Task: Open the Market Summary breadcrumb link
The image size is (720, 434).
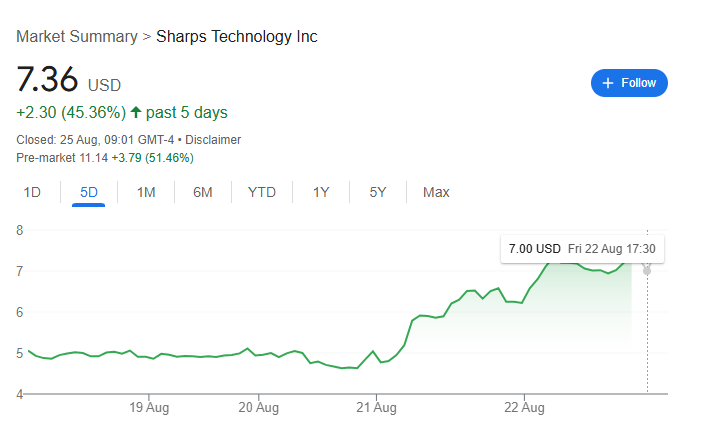Action: pyautogui.click(x=77, y=37)
